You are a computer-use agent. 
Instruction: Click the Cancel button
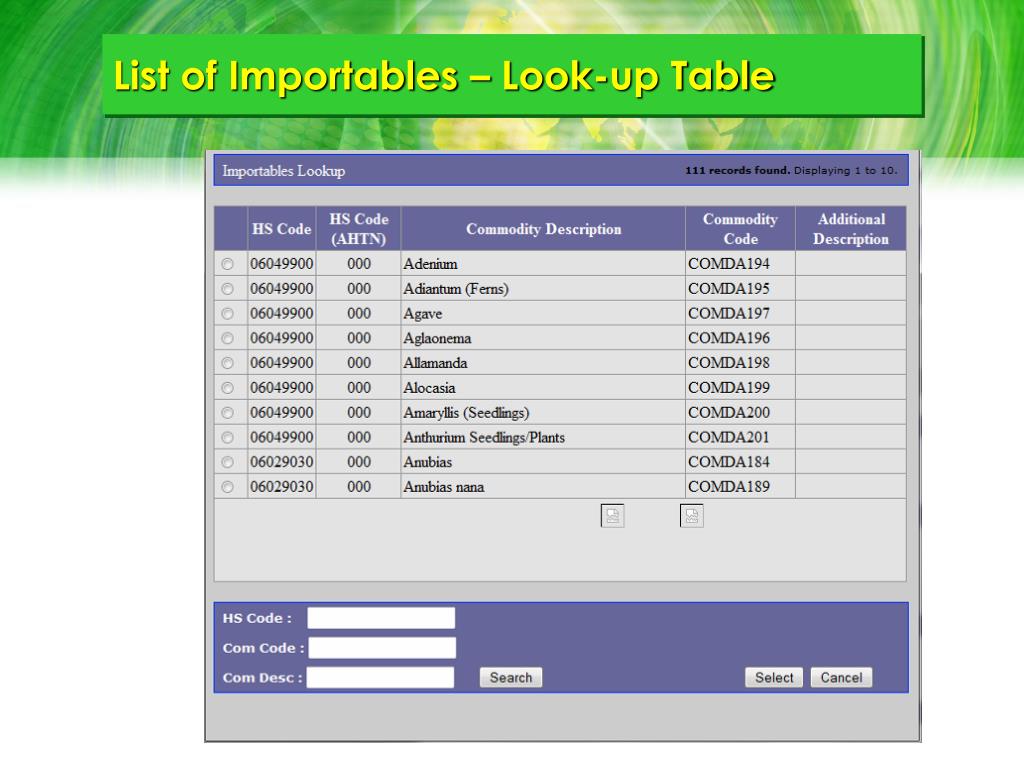pos(841,677)
